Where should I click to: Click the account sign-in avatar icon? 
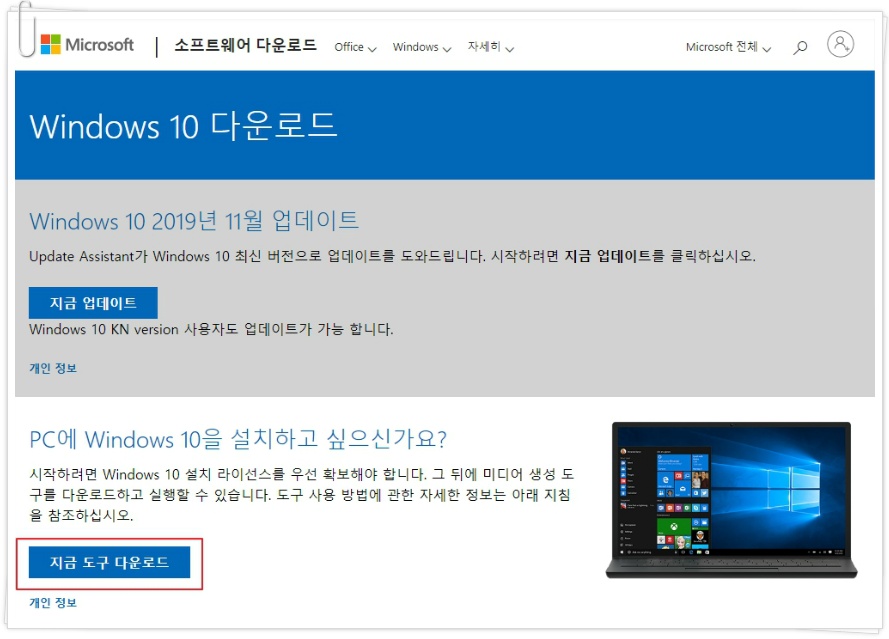click(840, 44)
